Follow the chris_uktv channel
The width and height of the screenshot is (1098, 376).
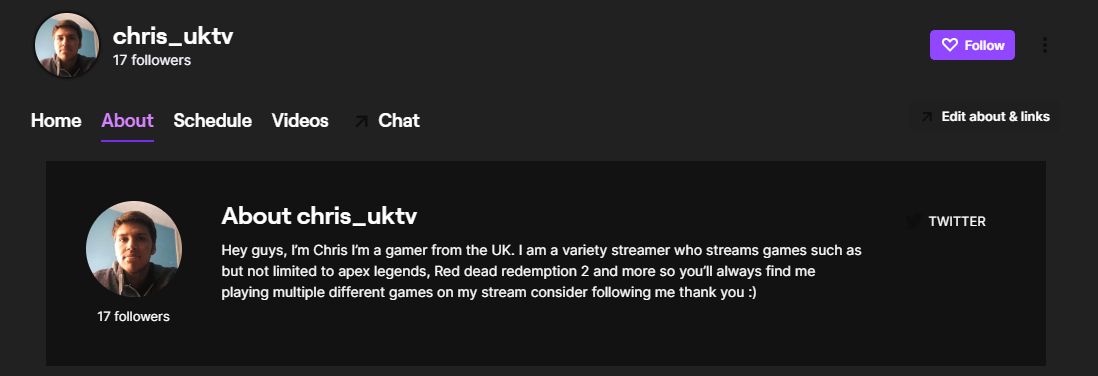[972, 45]
